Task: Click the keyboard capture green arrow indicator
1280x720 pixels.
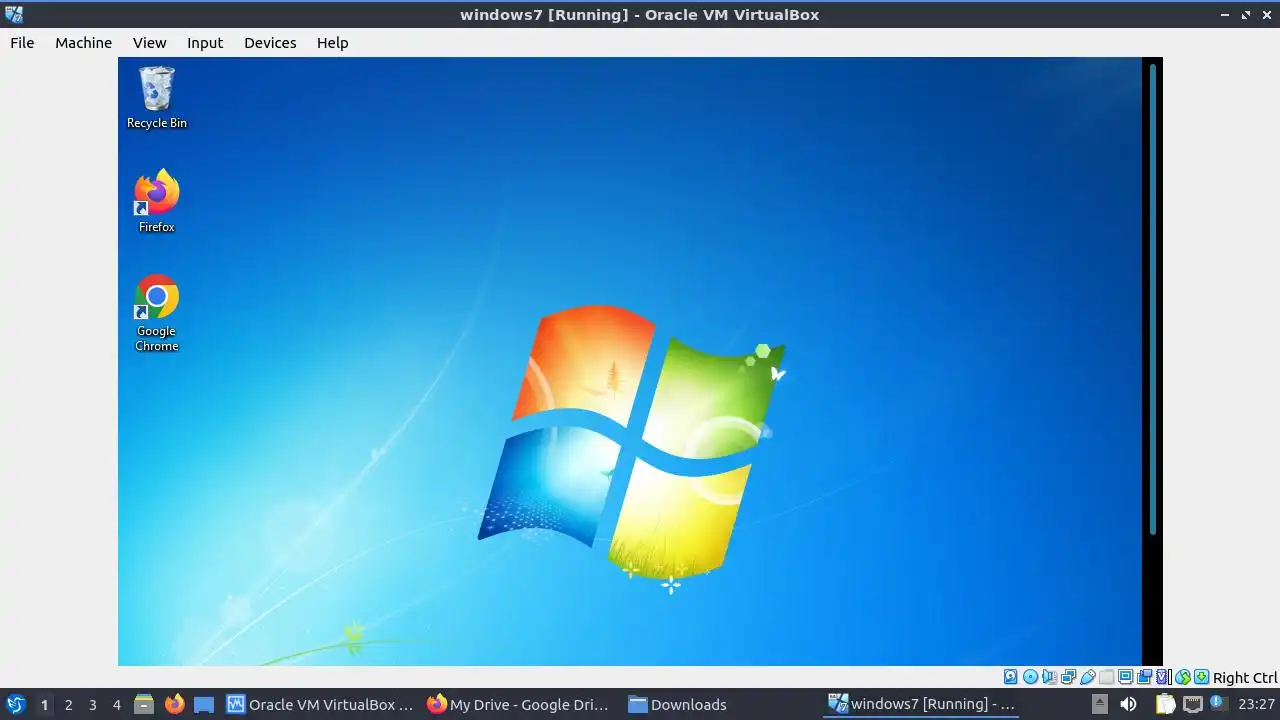Action: pyautogui.click(x=1201, y=677)
